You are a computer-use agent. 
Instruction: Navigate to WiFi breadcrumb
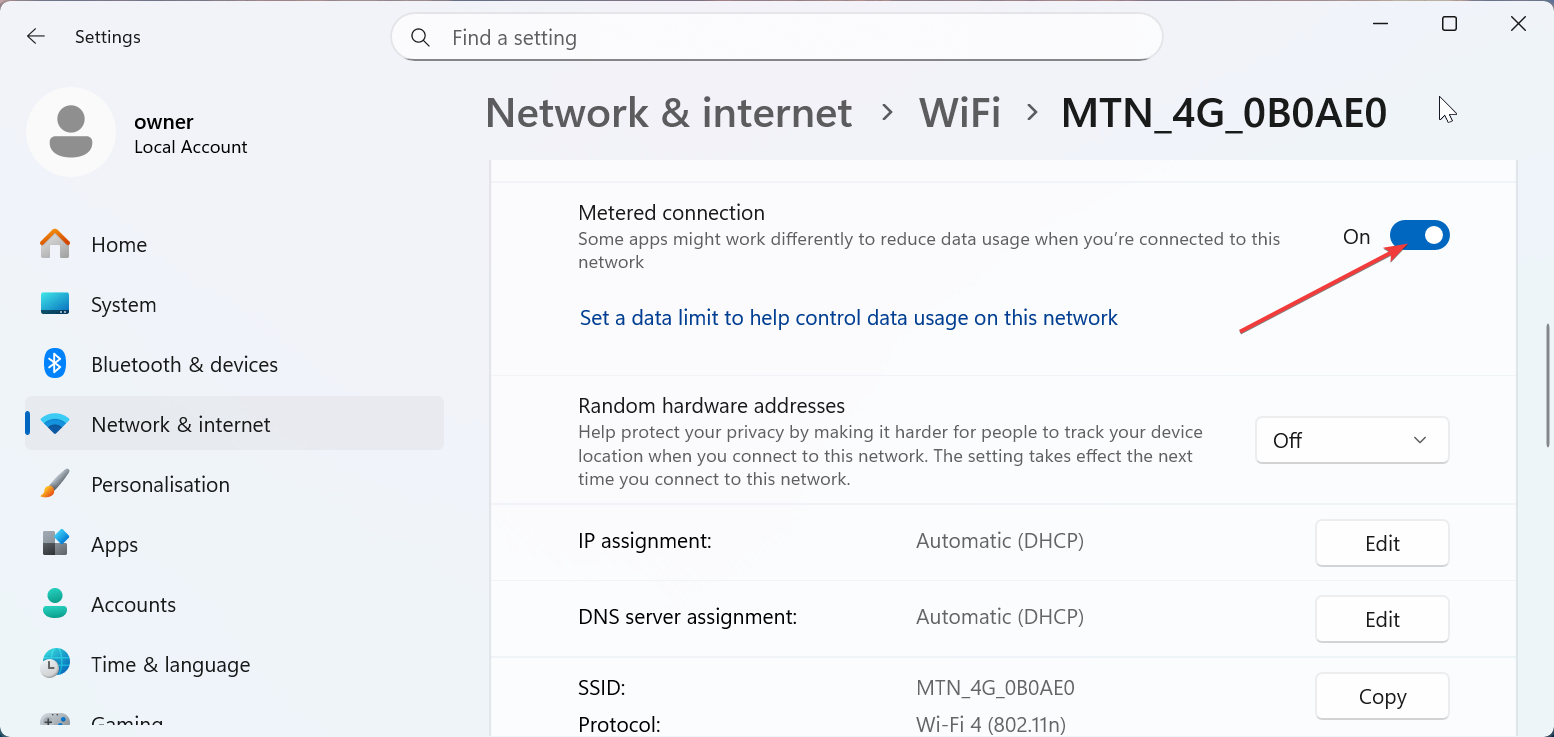point(959,113)
